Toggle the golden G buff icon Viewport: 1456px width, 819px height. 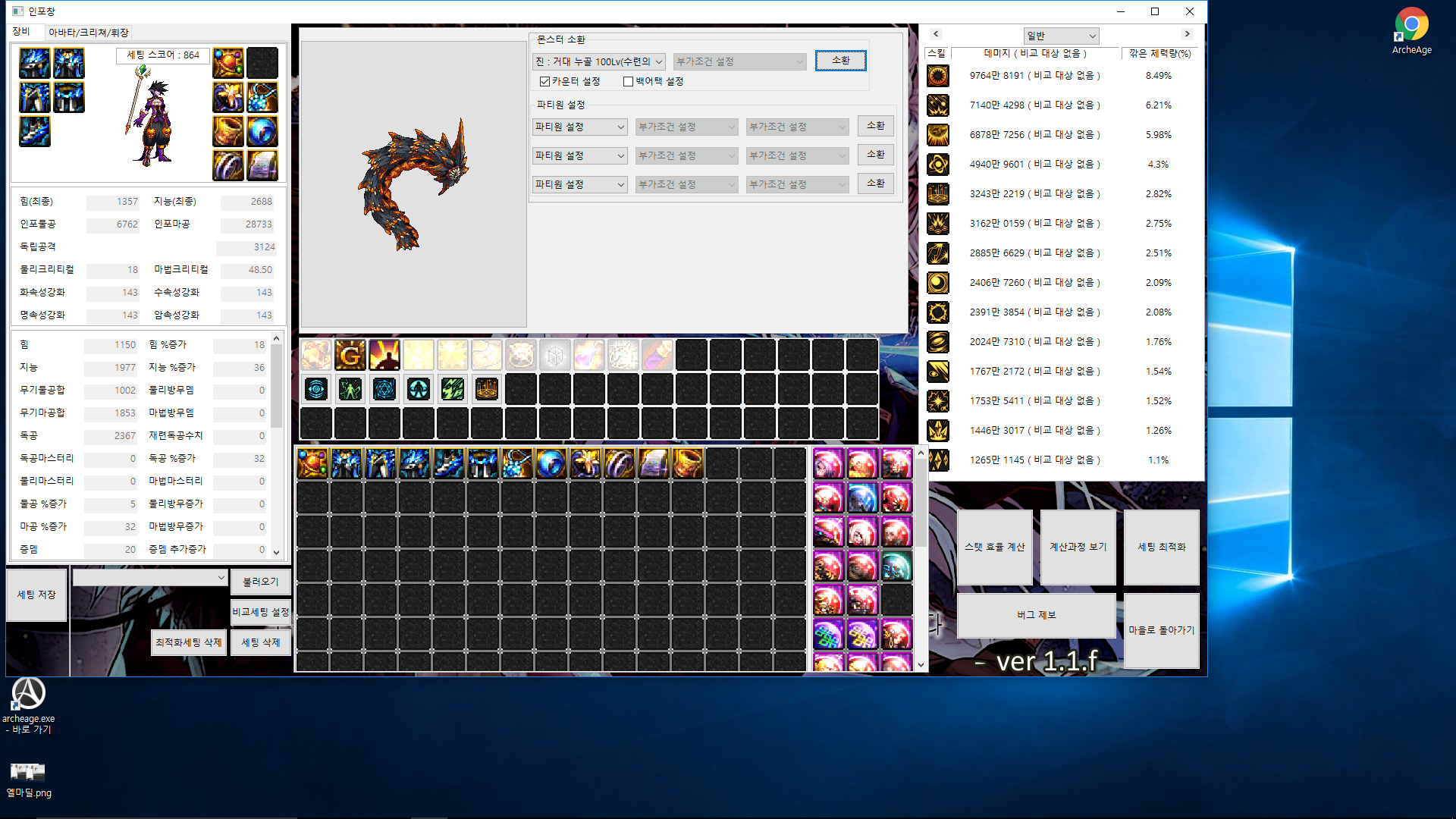click(350, 355)
